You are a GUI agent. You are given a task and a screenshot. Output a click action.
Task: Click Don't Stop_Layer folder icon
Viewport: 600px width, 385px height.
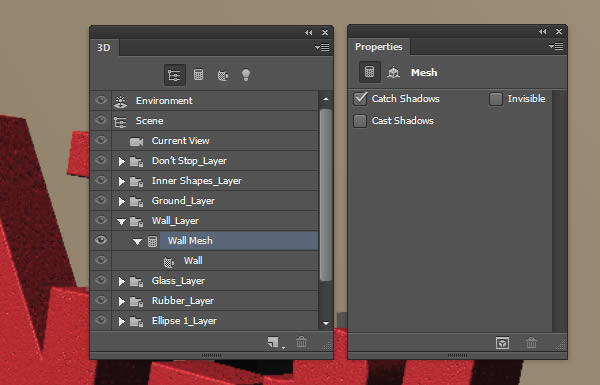click(x=136, y=162)
